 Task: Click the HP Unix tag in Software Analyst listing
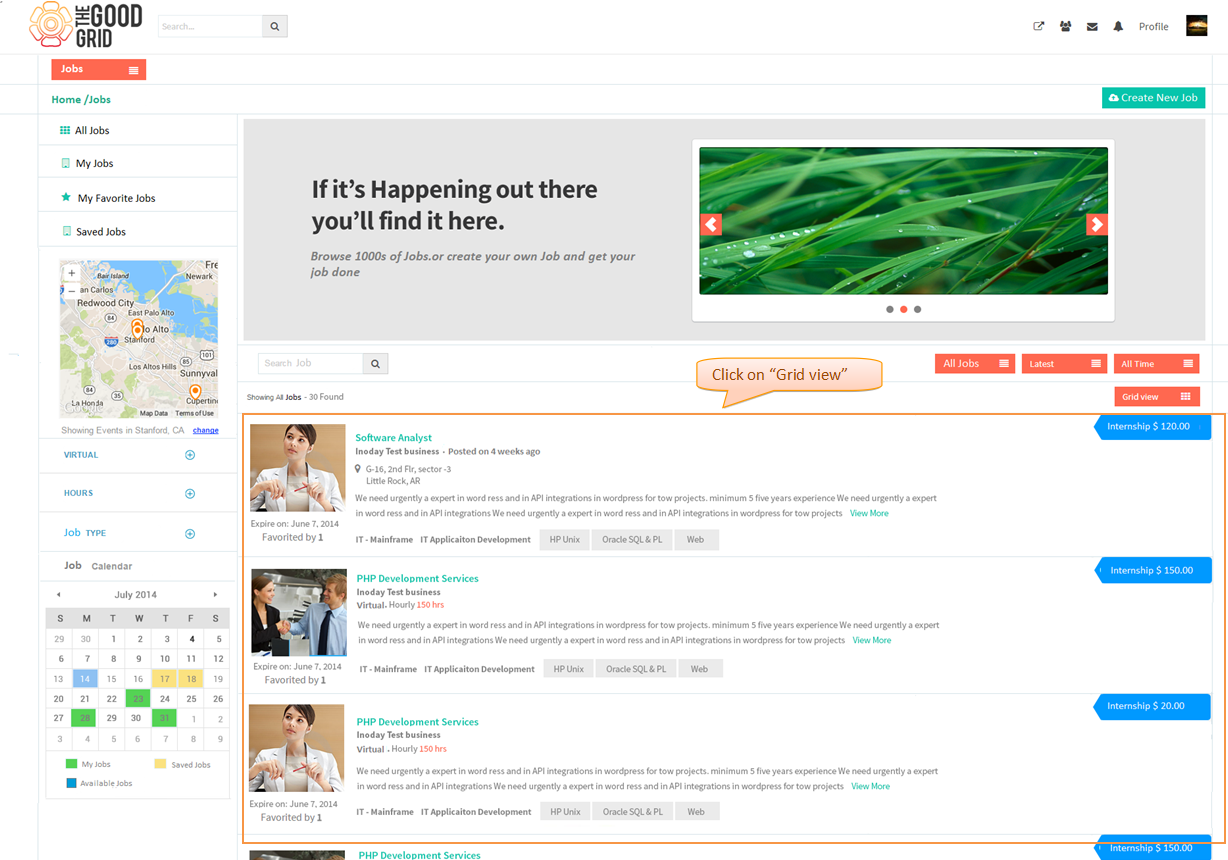pos(565,540)
